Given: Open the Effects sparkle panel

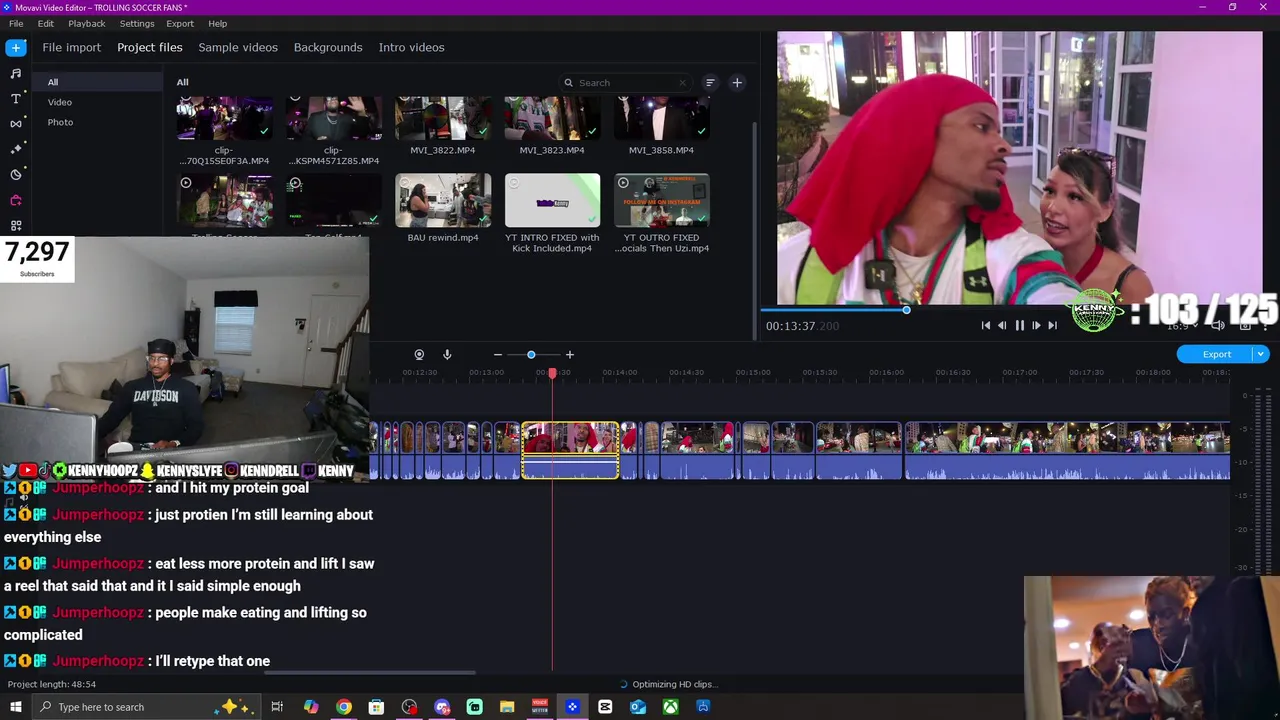Looking at the screenshot, I should (x=16, y=148).
